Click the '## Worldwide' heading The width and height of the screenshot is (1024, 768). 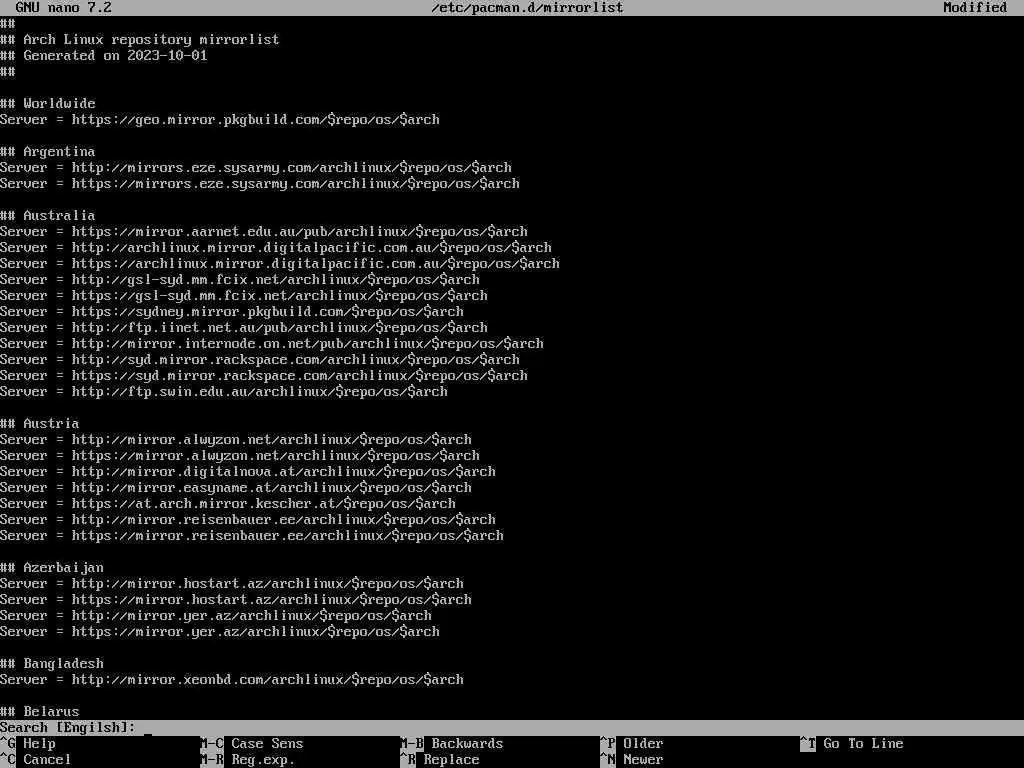[x=48, y=103]
